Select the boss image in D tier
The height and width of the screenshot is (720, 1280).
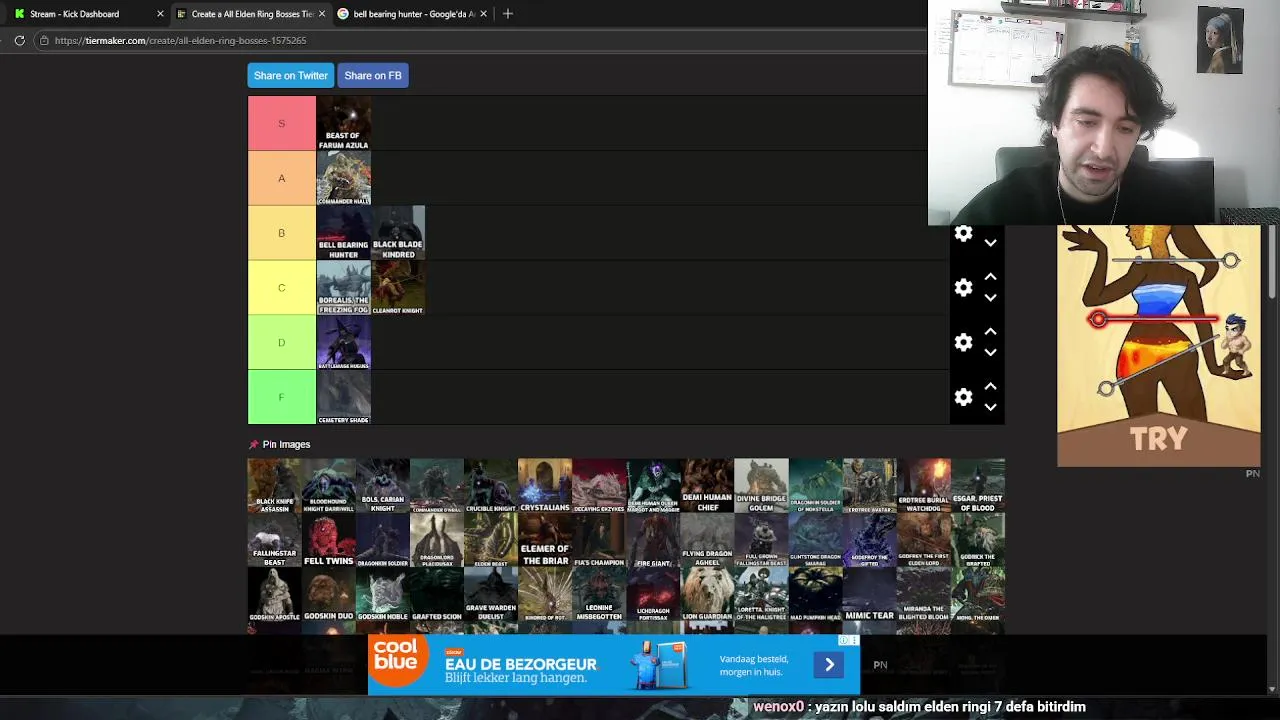[344, 343]
